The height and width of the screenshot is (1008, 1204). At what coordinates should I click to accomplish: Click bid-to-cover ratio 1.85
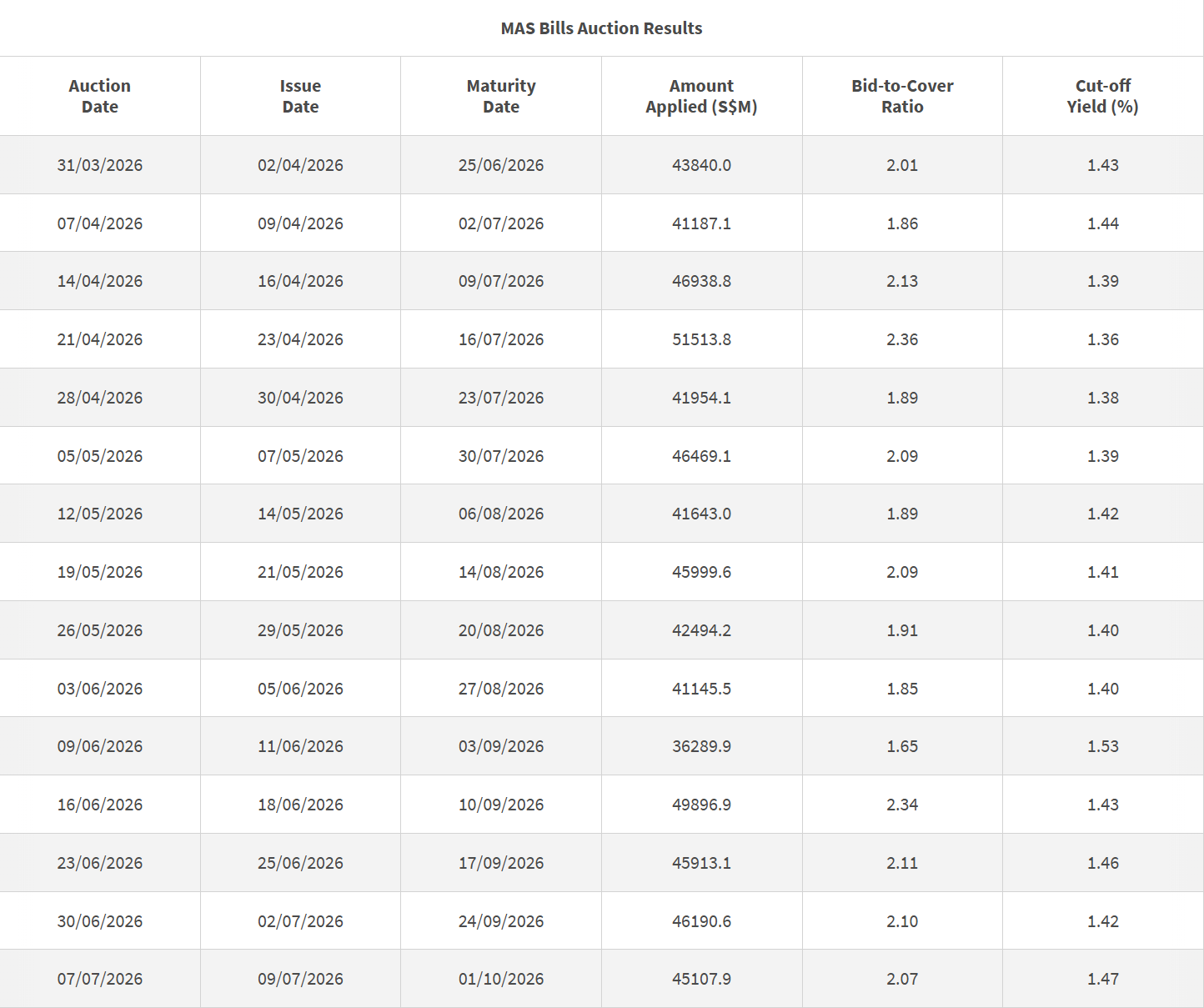pyautogui.click(x=902, y=689)
